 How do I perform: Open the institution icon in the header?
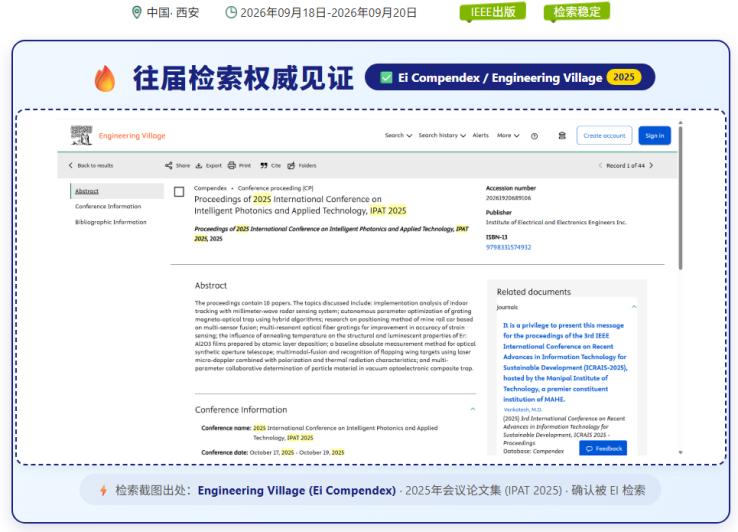pos(562,136)
